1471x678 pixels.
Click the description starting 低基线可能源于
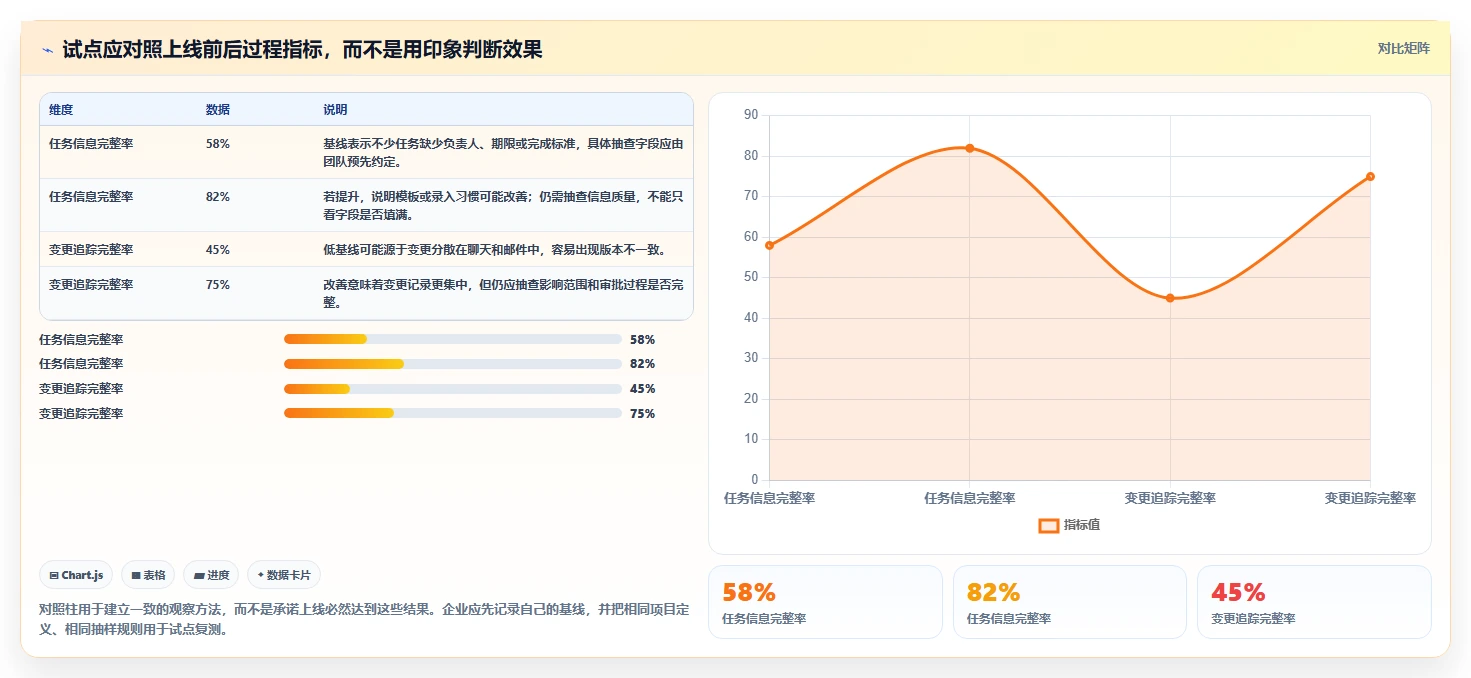[494, 250]
